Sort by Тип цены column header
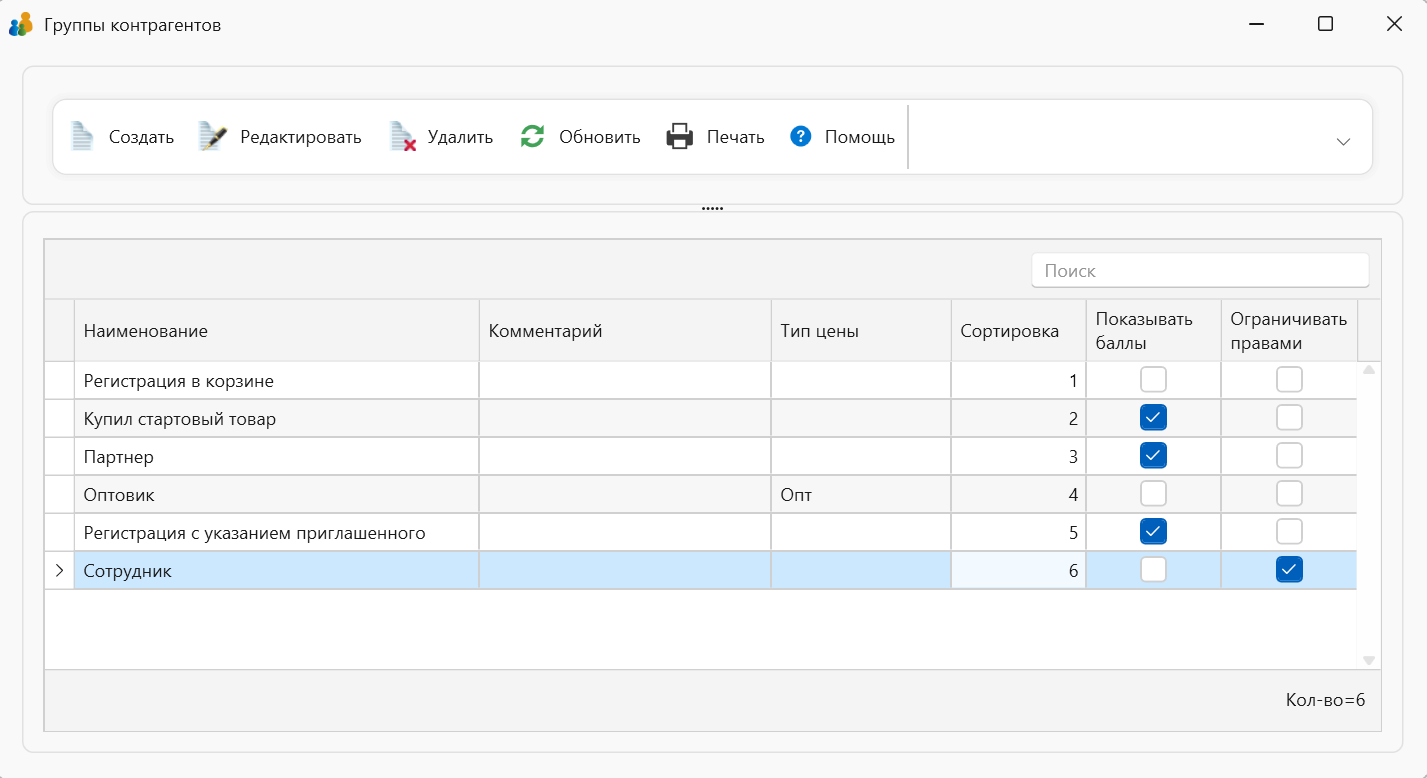 (861, 331)
